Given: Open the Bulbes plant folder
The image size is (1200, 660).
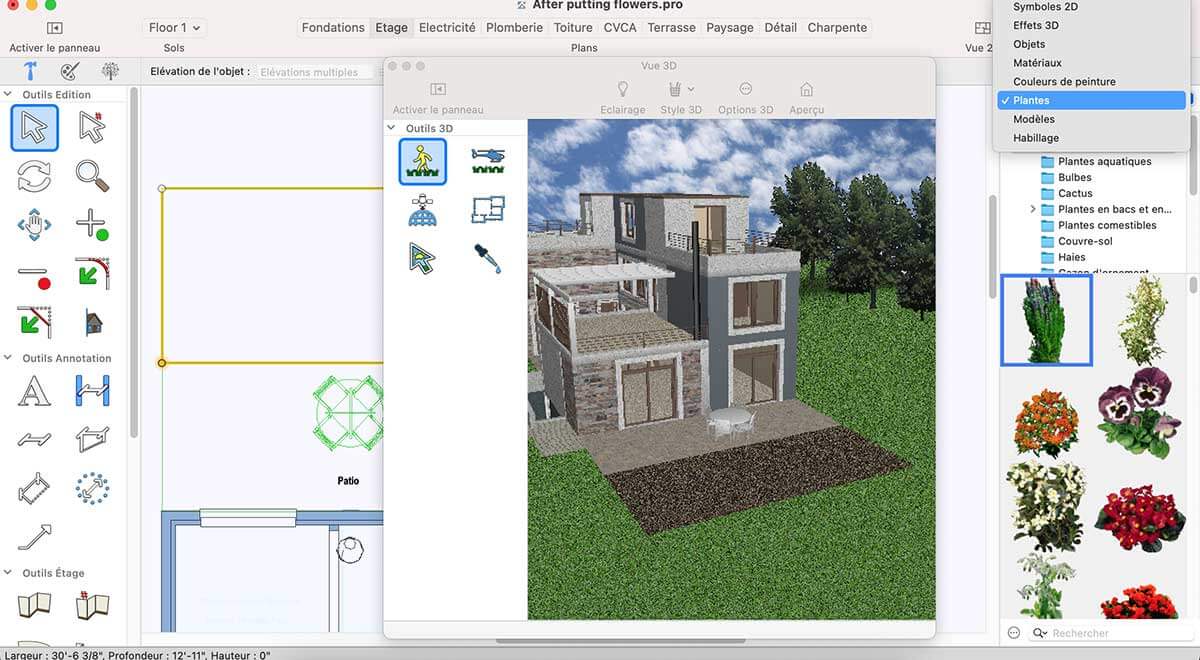Looking at the screenshot, I should (x=1074, y=177).
